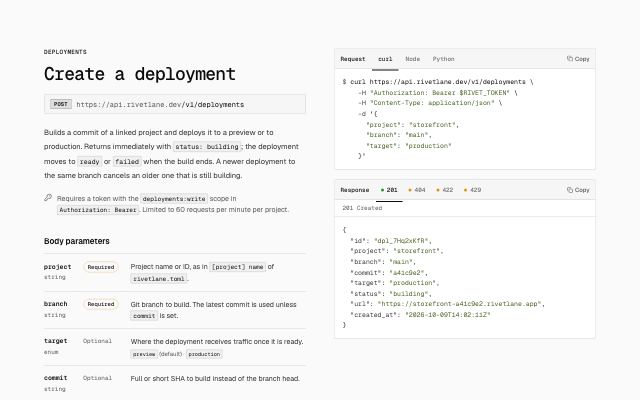Click the commit code in branch description

point(144,316)
